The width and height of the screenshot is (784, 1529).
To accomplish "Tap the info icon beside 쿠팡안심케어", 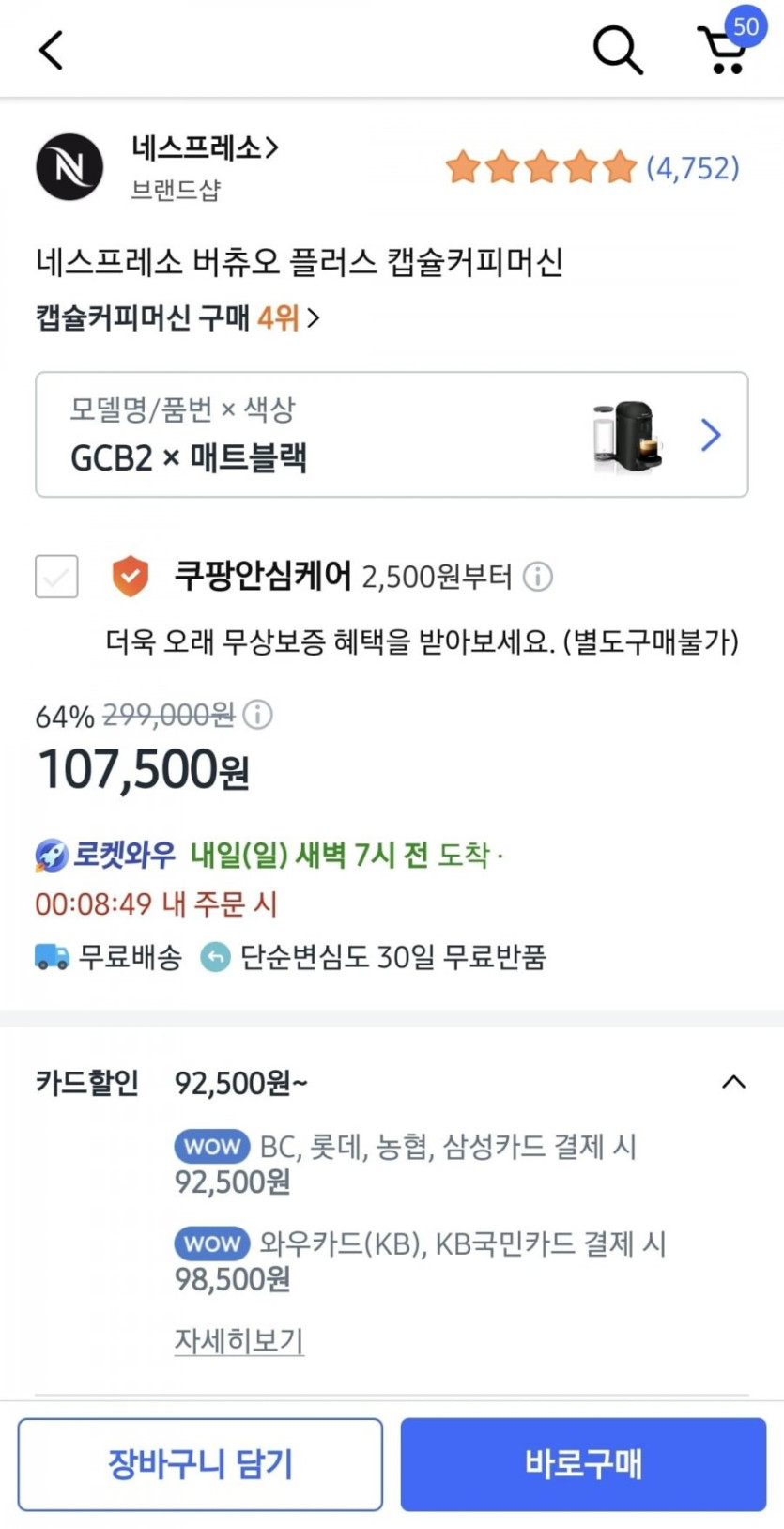I will click(538, 576).
